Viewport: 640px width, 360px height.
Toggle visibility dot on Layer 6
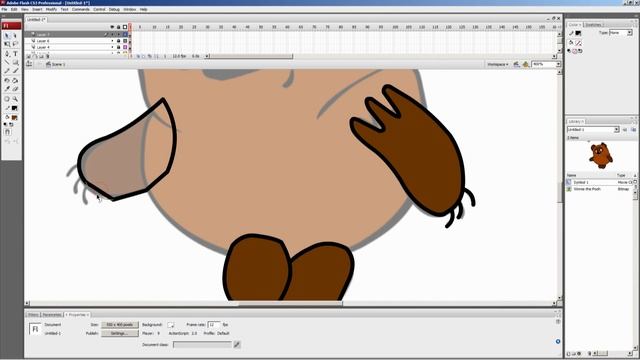point(112,41)
